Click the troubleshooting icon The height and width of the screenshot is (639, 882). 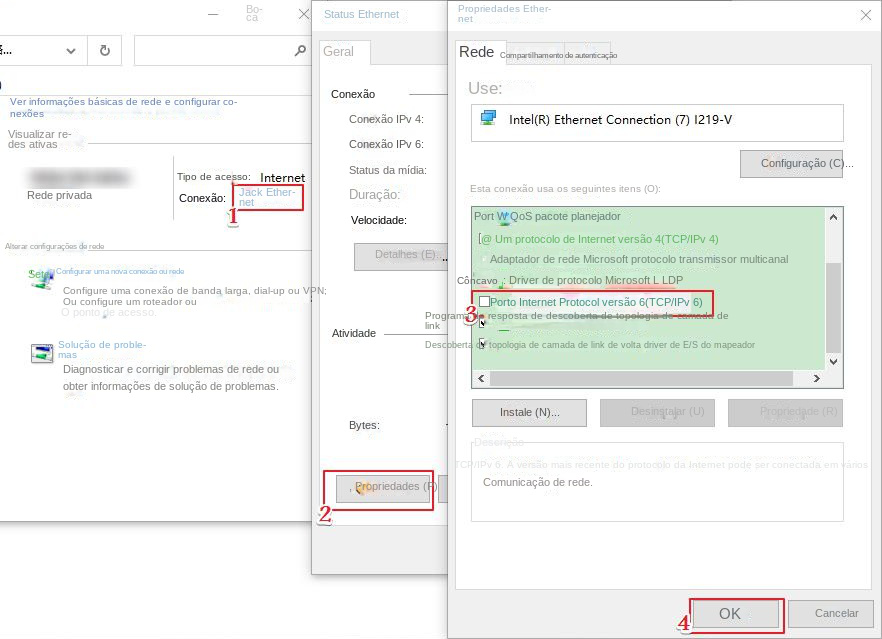tap(41, 352)
